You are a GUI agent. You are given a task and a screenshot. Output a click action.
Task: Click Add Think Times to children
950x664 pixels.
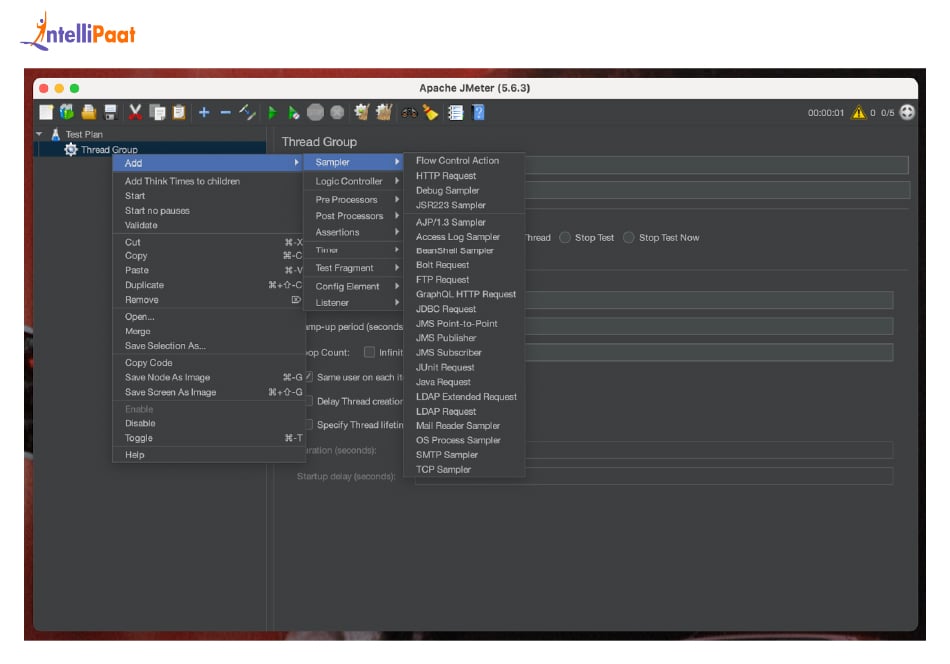(207, 181)
